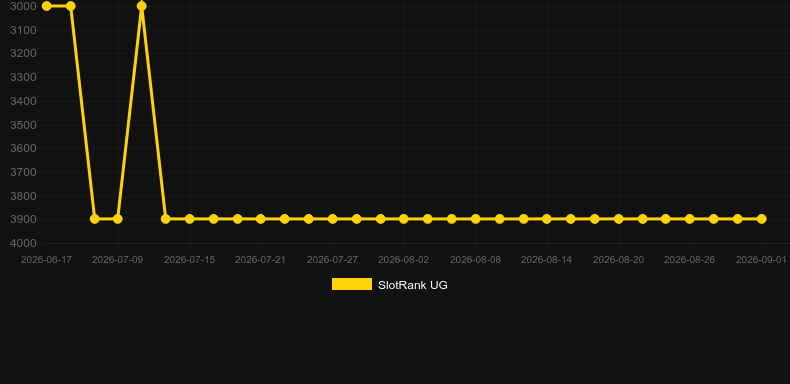Screen dimensions: 790x384
Task: Click the 3900 y-axis label
Action: click(24, 220)
